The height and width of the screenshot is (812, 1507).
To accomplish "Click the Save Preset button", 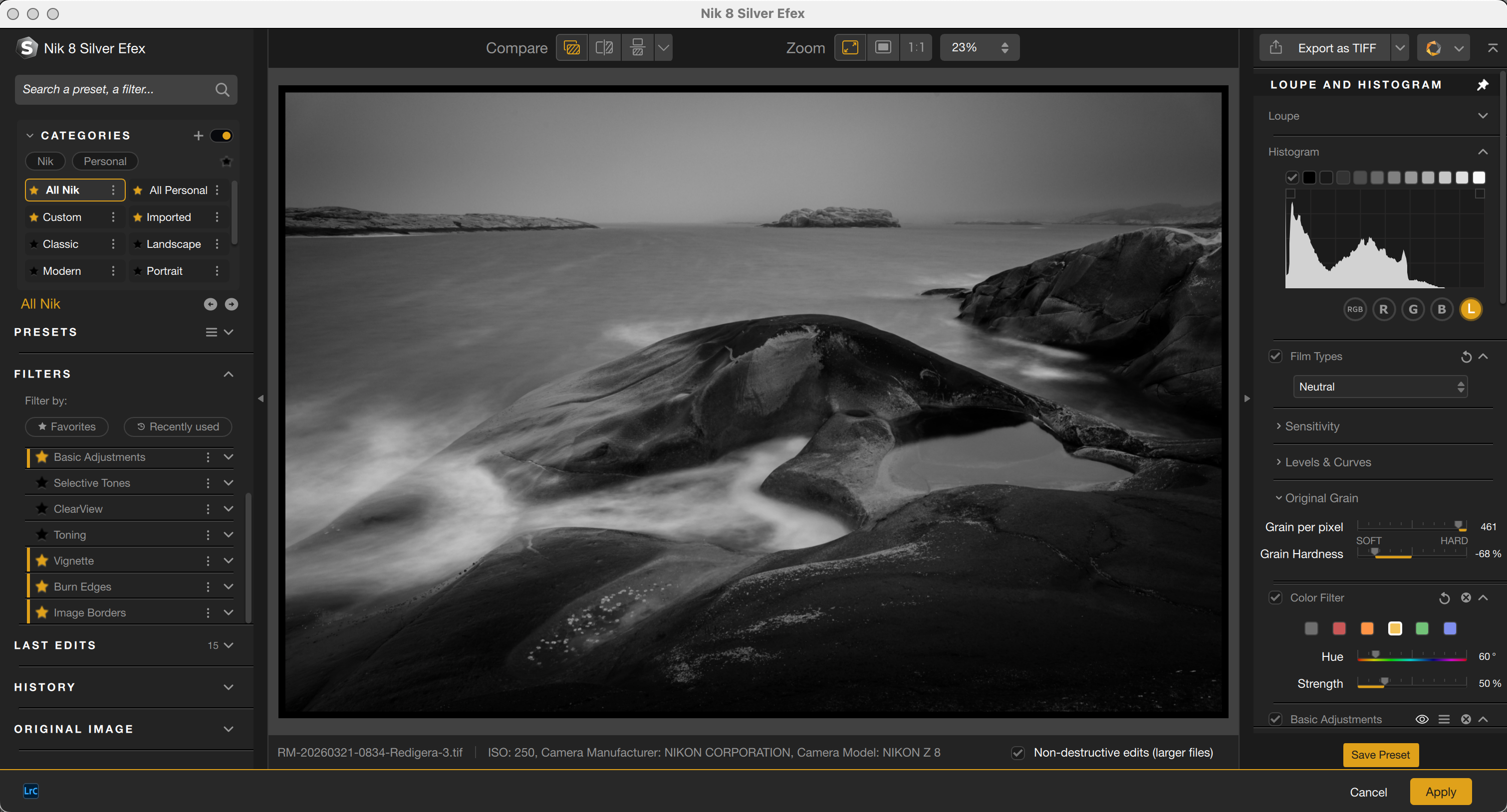I will point(1380,754).
